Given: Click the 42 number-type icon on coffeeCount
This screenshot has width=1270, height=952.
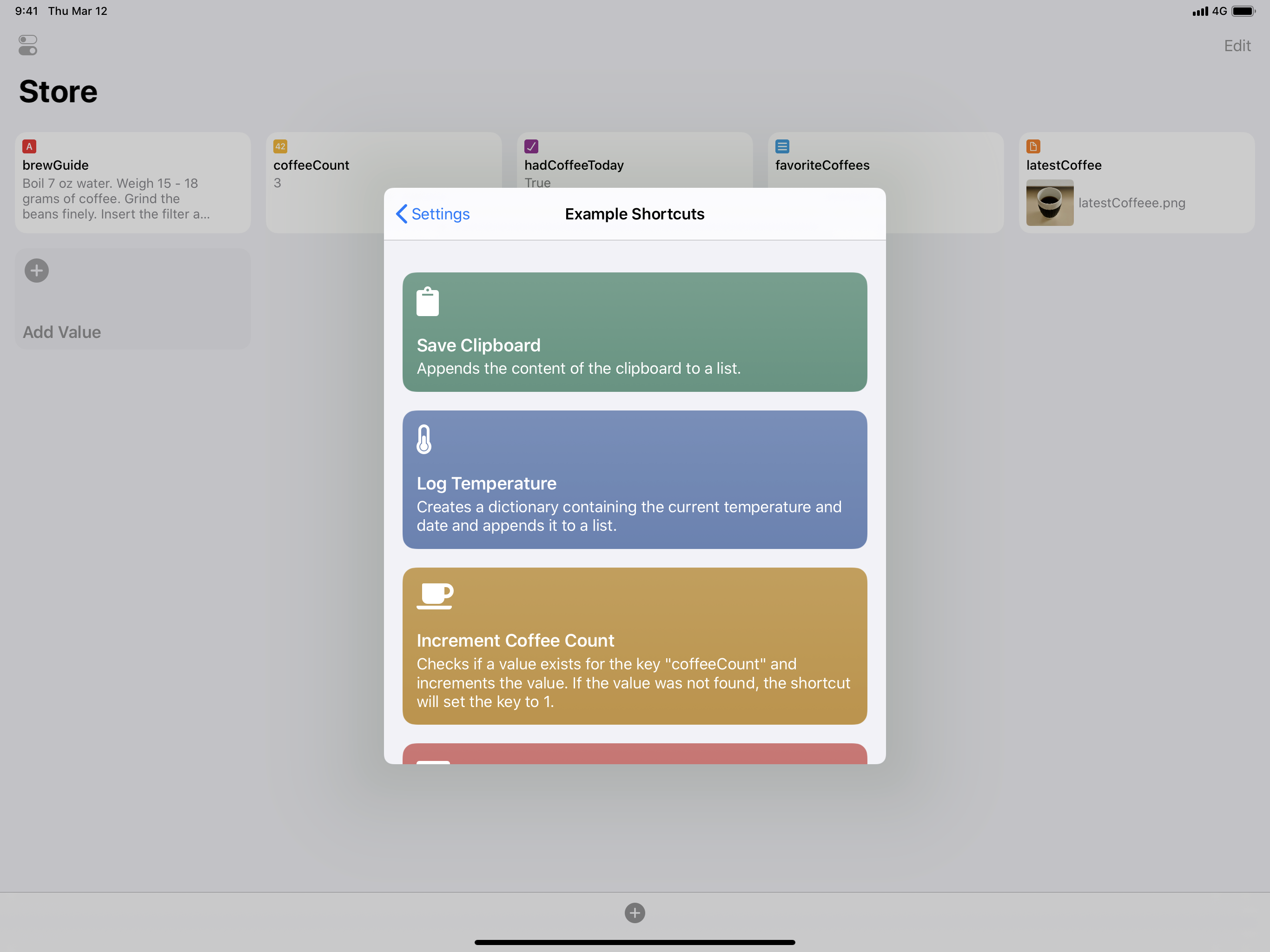Looking at the screenshot, I should (x=280, y=146).
